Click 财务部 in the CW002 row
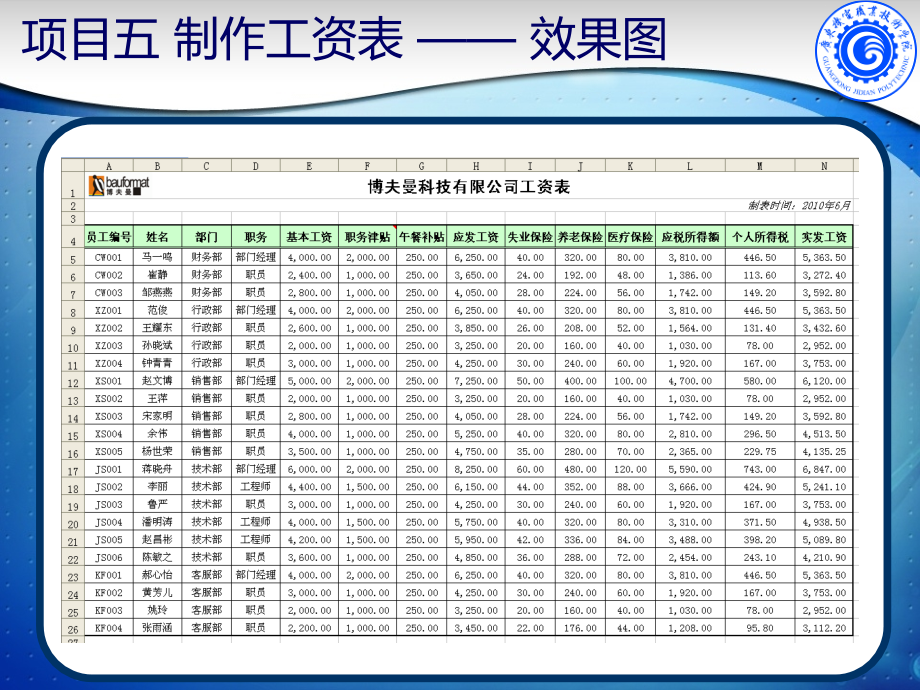The height and width of the screenshot is (690, 920). coord(207,275)
